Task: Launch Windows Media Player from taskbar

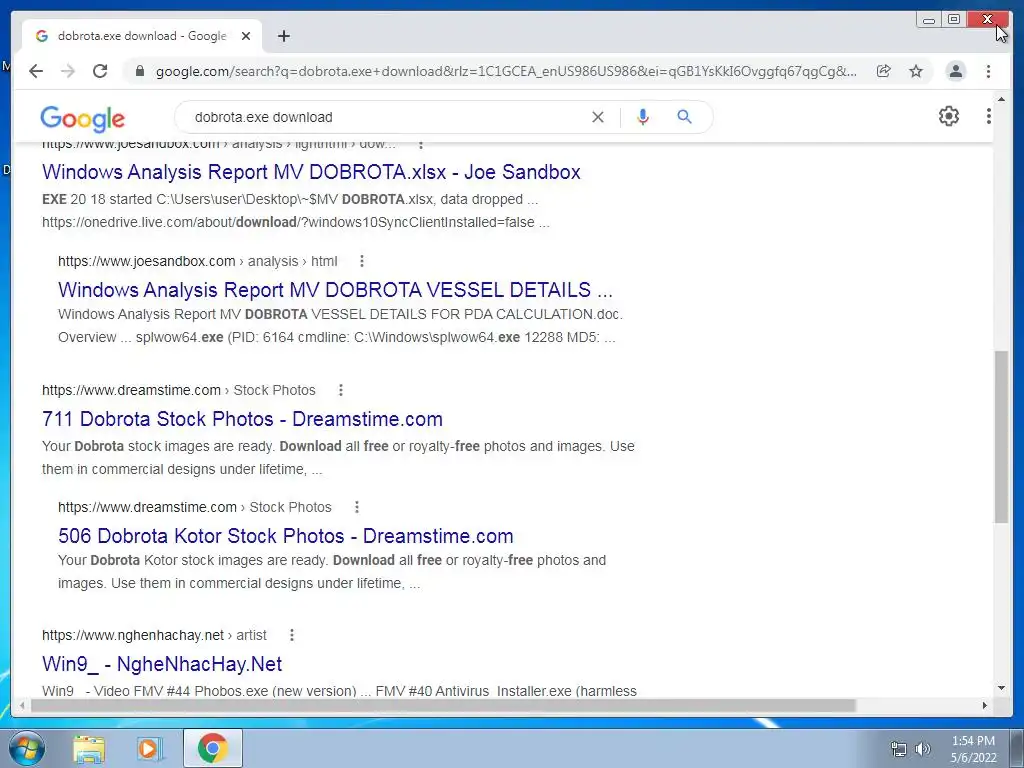Action: point(150,749)
